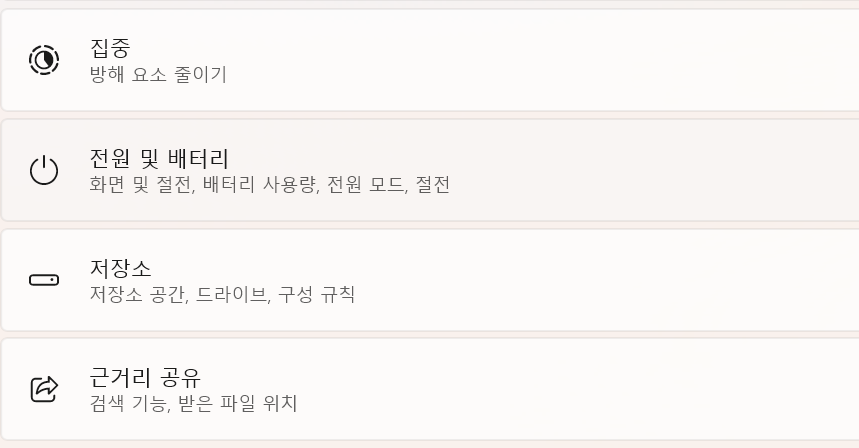Select the 화면 및 절전, 배터리 사용량 description
The image size is (859, 448).
(270, 184)
